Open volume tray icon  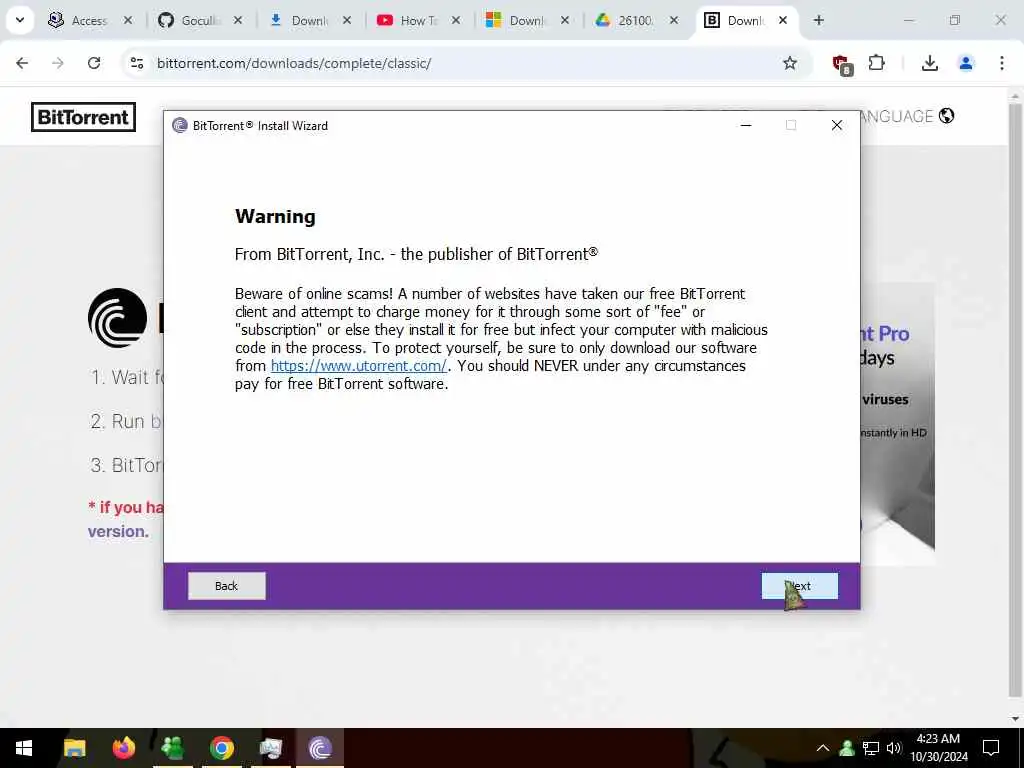click(894, 748)
